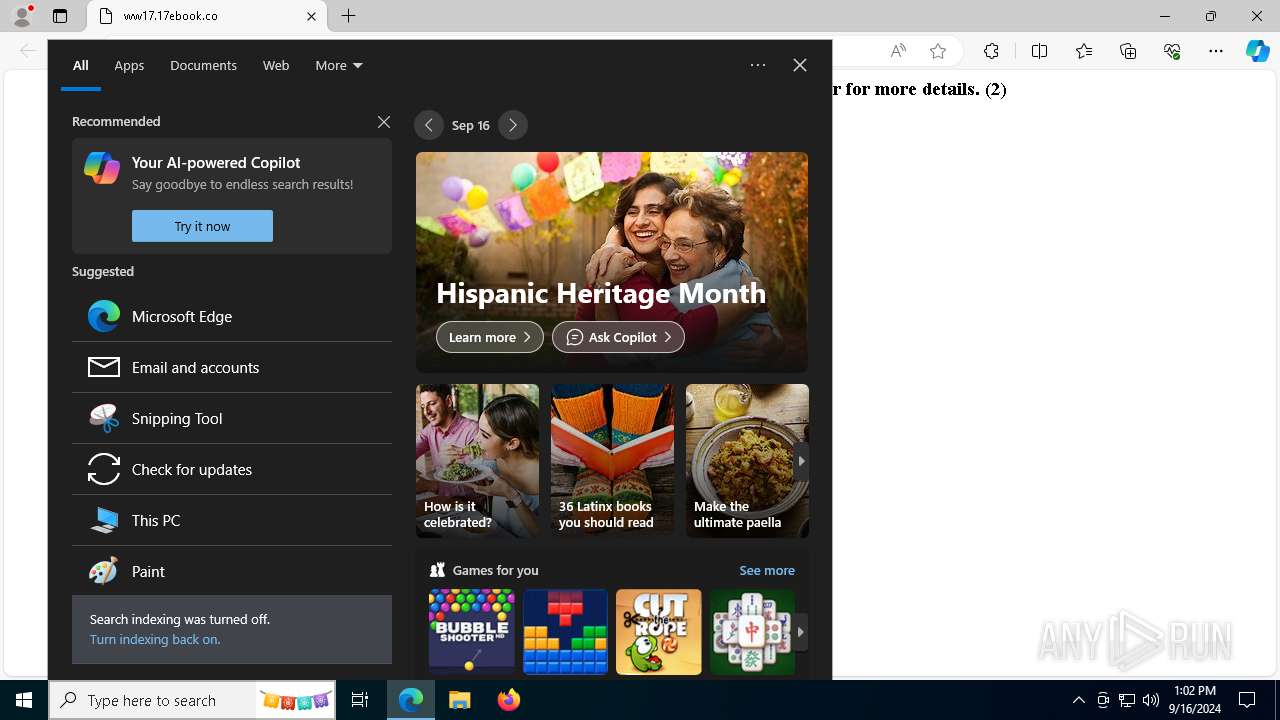Close the search panel
Screen dimensions: 1280x720
800,65
